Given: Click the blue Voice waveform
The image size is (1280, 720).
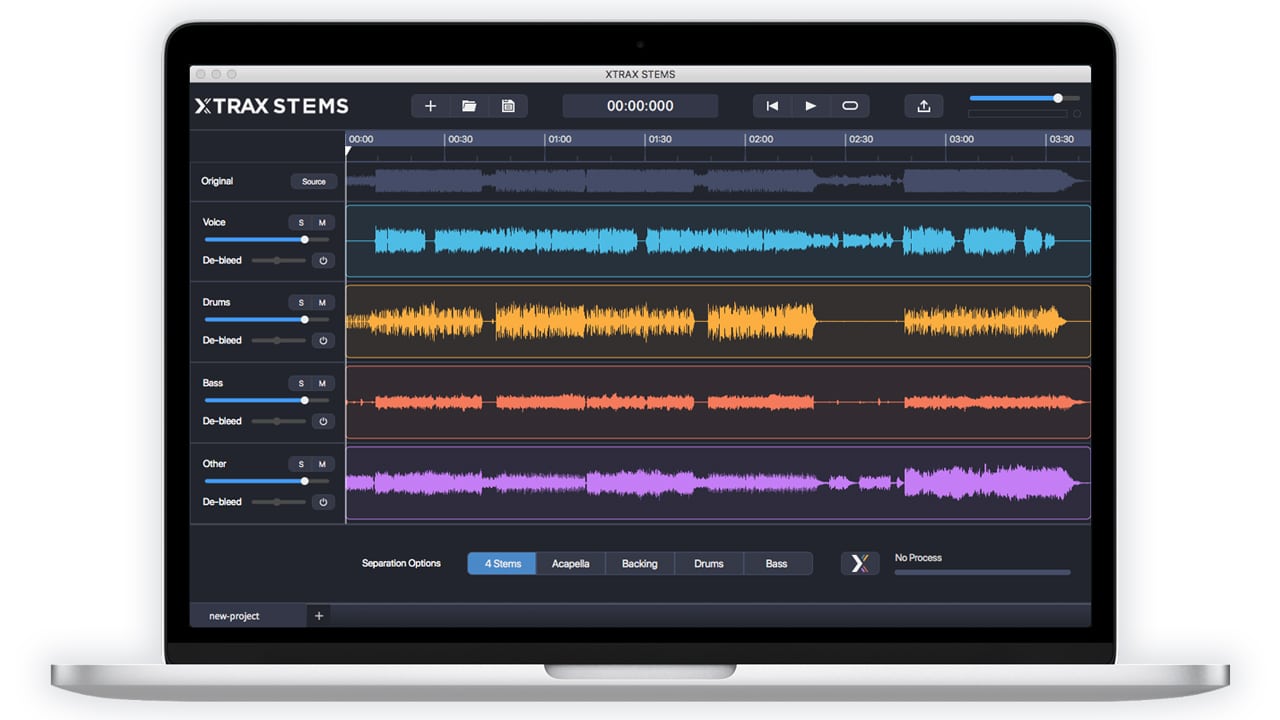Looking at the screenshot, I should pos(718,241).
